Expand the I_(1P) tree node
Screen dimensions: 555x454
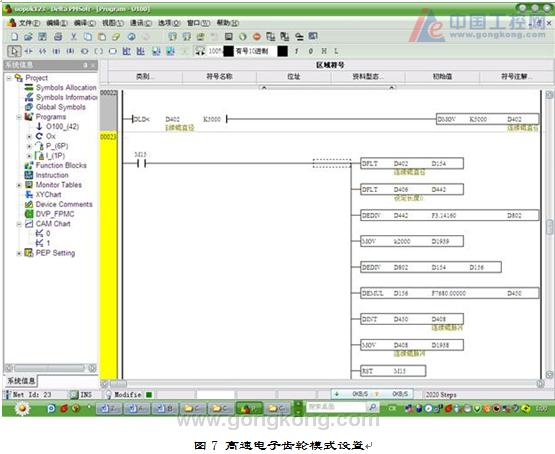point(30,156)
